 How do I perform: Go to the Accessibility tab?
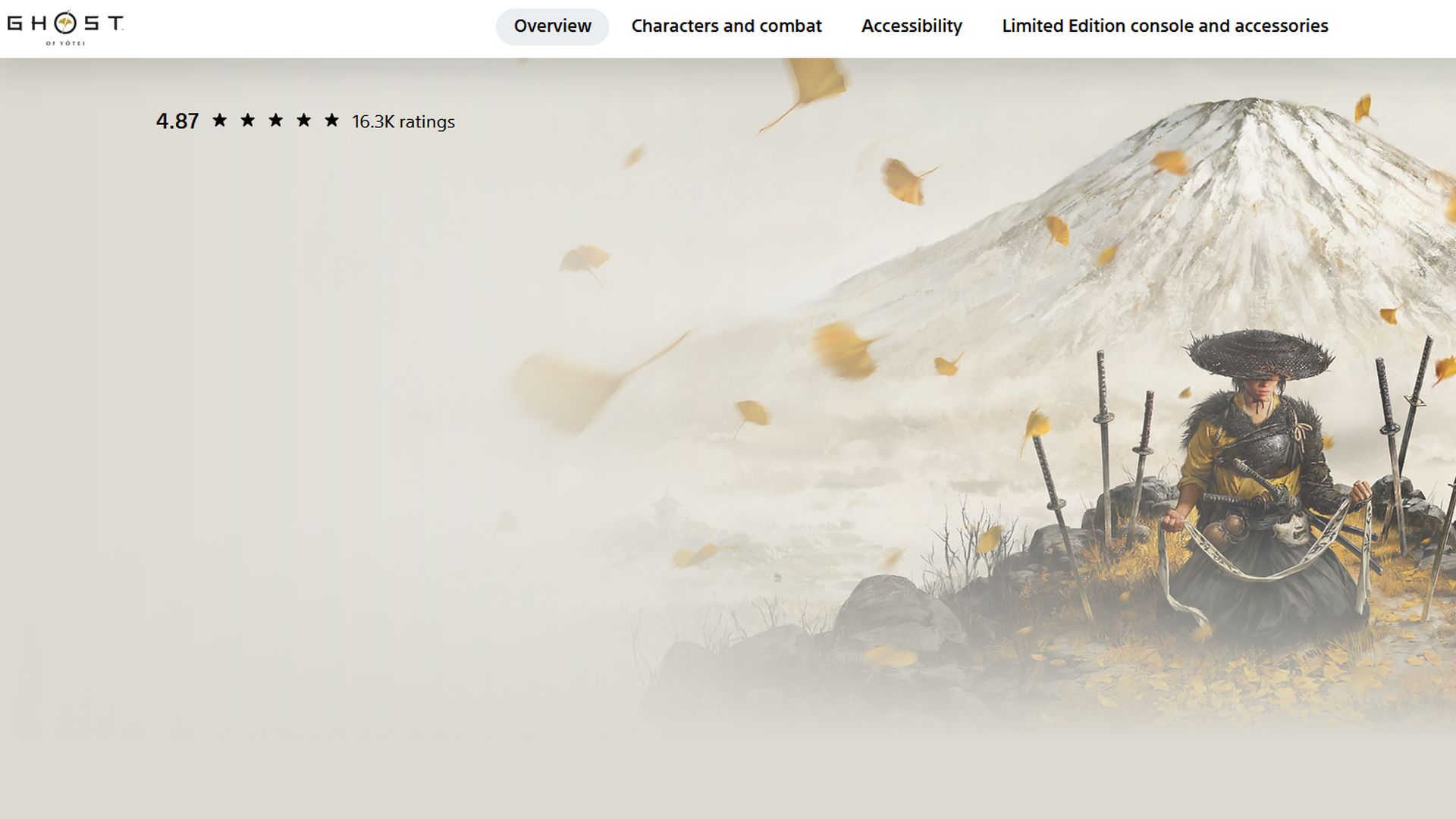click(x=912, y=27)
